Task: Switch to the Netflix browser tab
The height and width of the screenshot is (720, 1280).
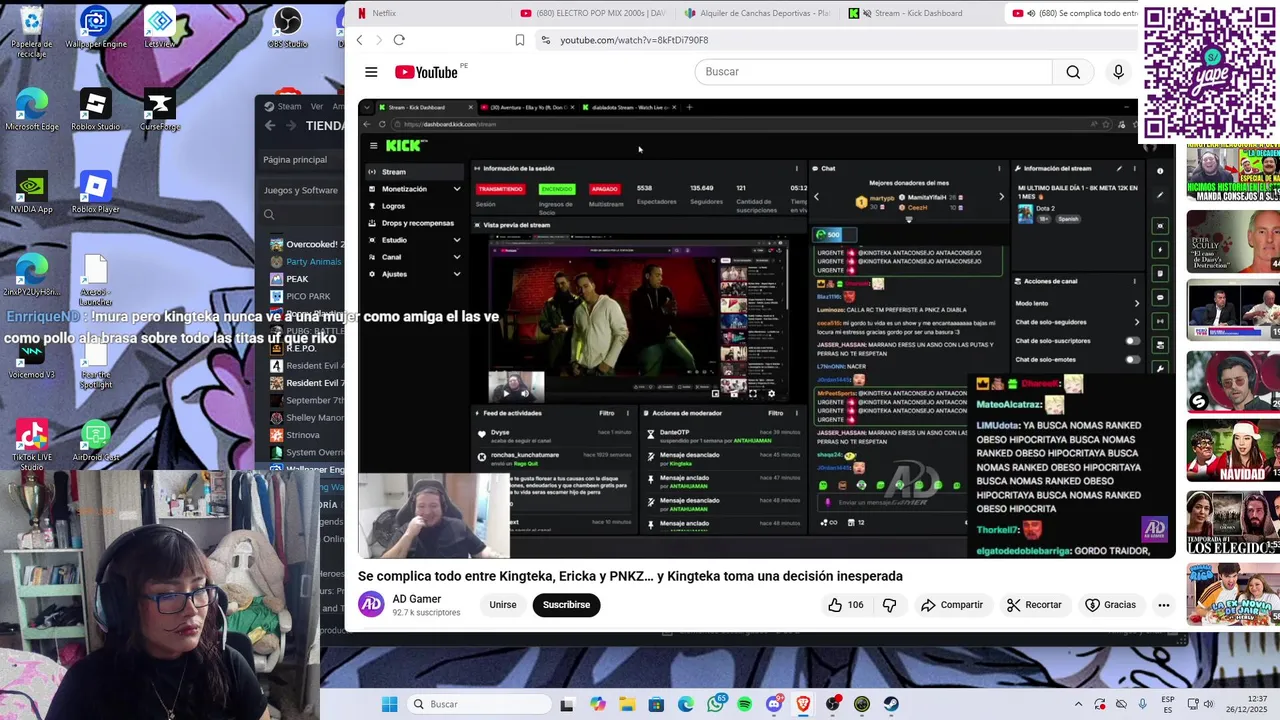Action: [x=428, y=13]
